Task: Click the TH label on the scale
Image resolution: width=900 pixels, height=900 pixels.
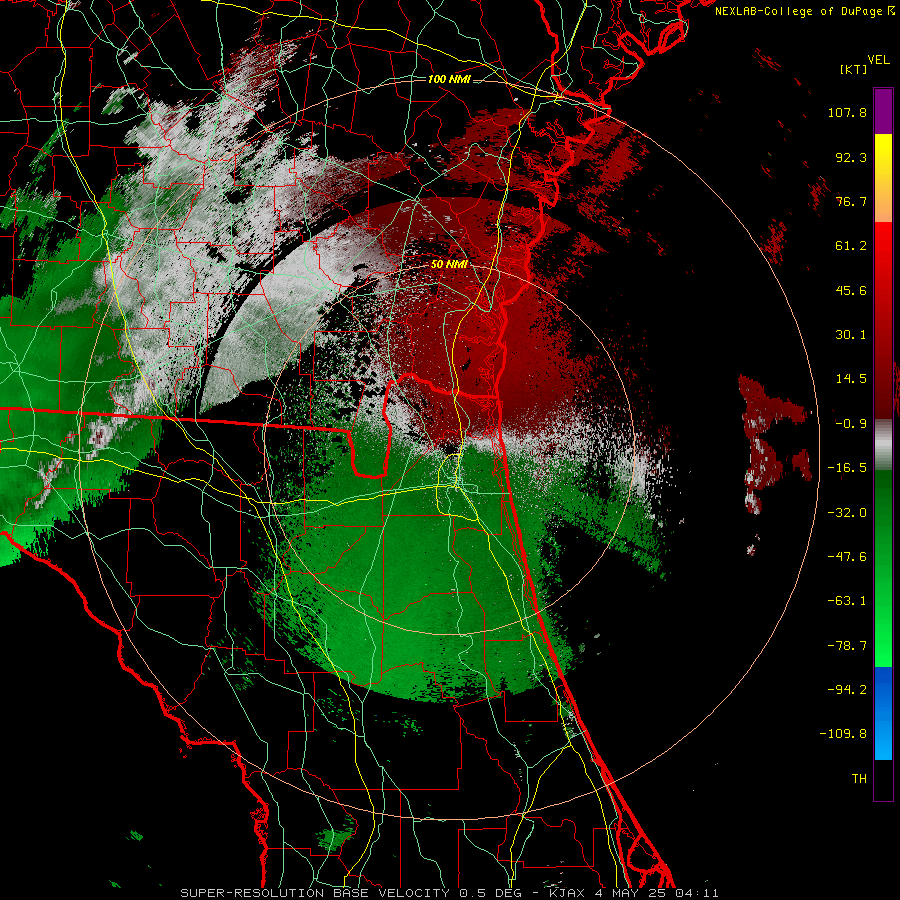Action: pos(859,778)
